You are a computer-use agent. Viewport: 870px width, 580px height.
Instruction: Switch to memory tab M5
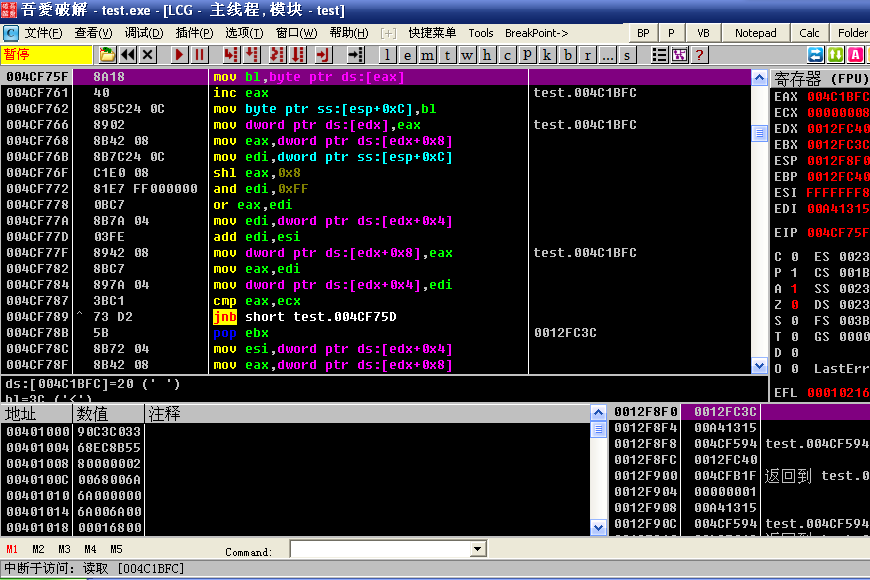coord(117,549)
